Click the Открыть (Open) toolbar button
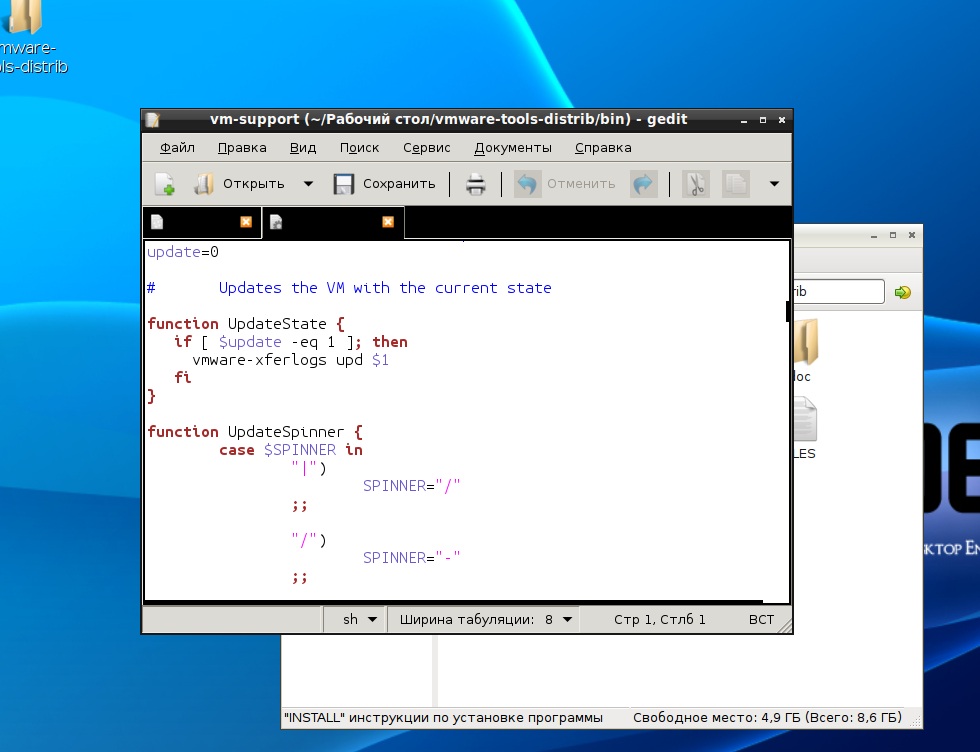Screen dimensions: 980x752 tap(240, 184)
